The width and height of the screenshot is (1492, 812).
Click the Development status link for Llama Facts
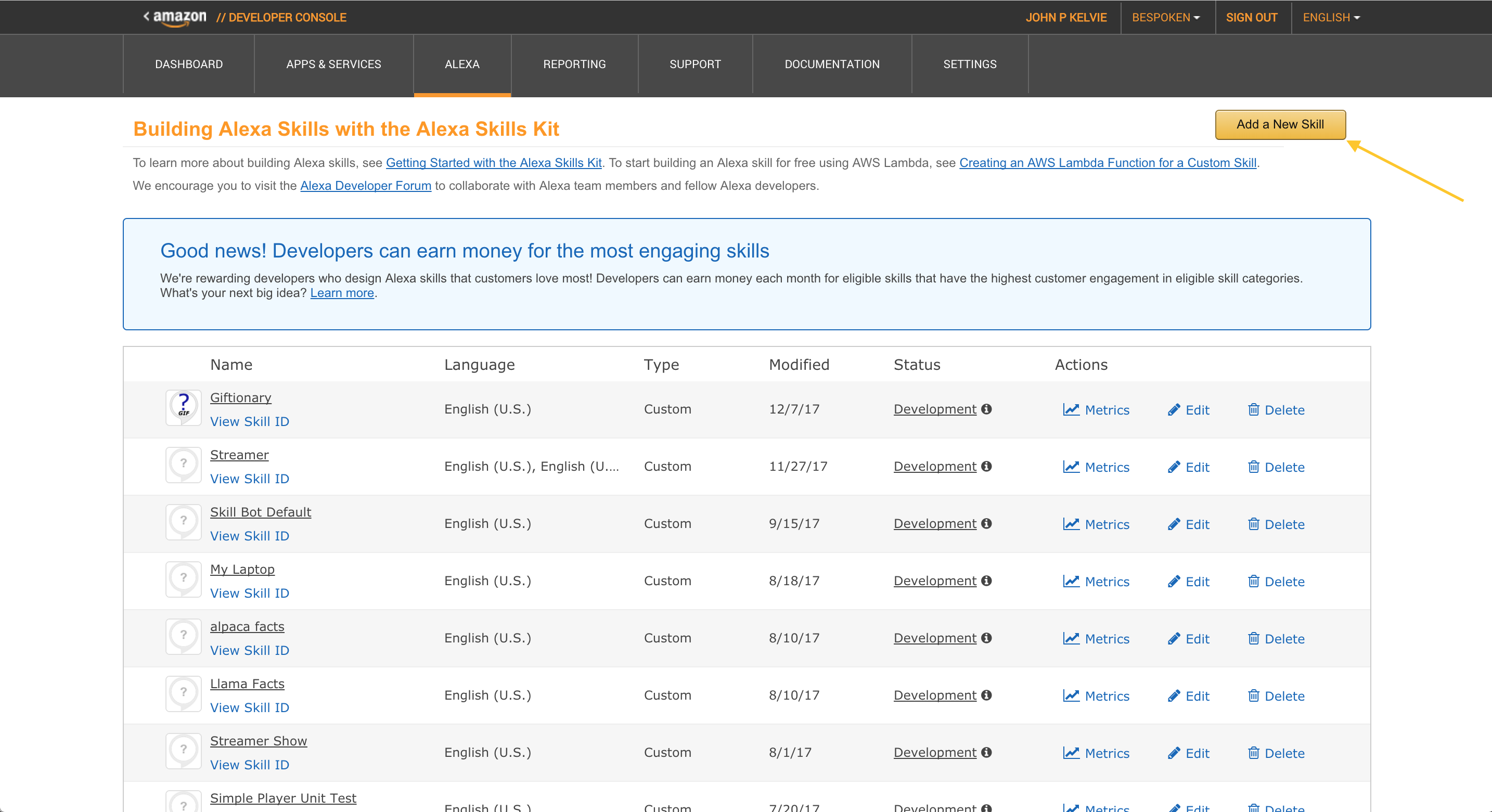pyautogui.click(x=935, y=695)
